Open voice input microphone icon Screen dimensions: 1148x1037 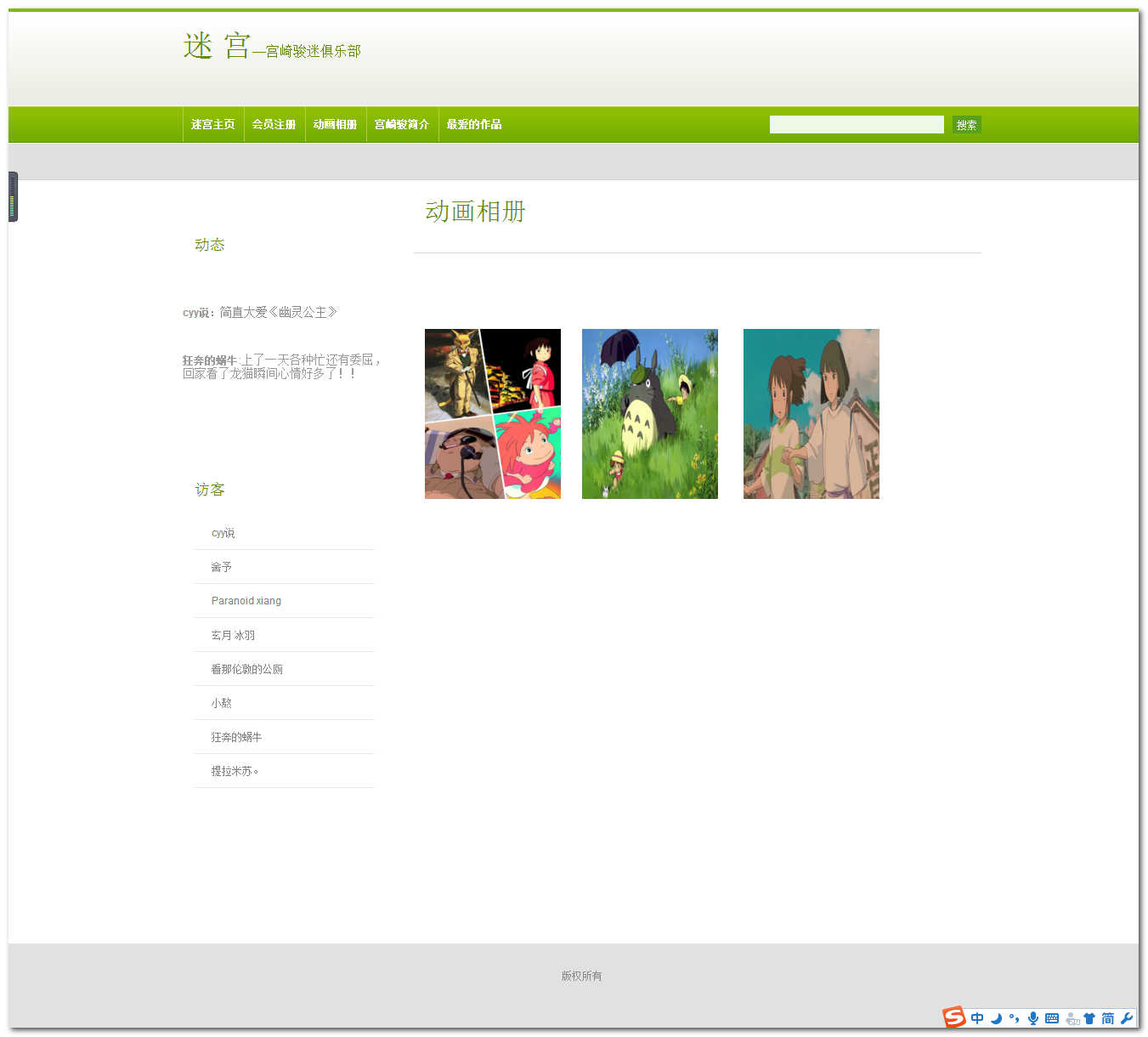1033,1018
